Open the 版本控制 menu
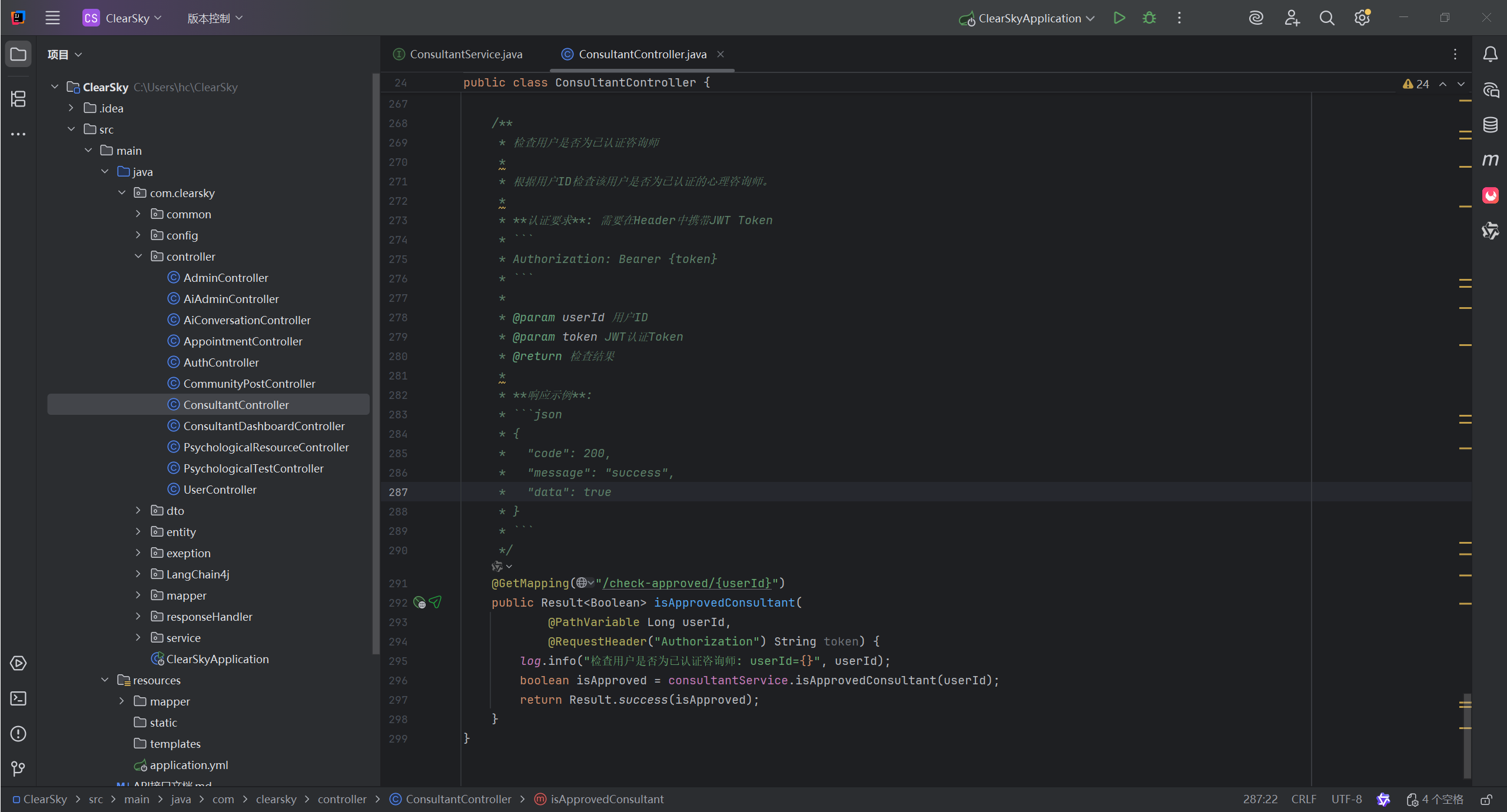1507x812 pixels. click(x=214, y=18)
